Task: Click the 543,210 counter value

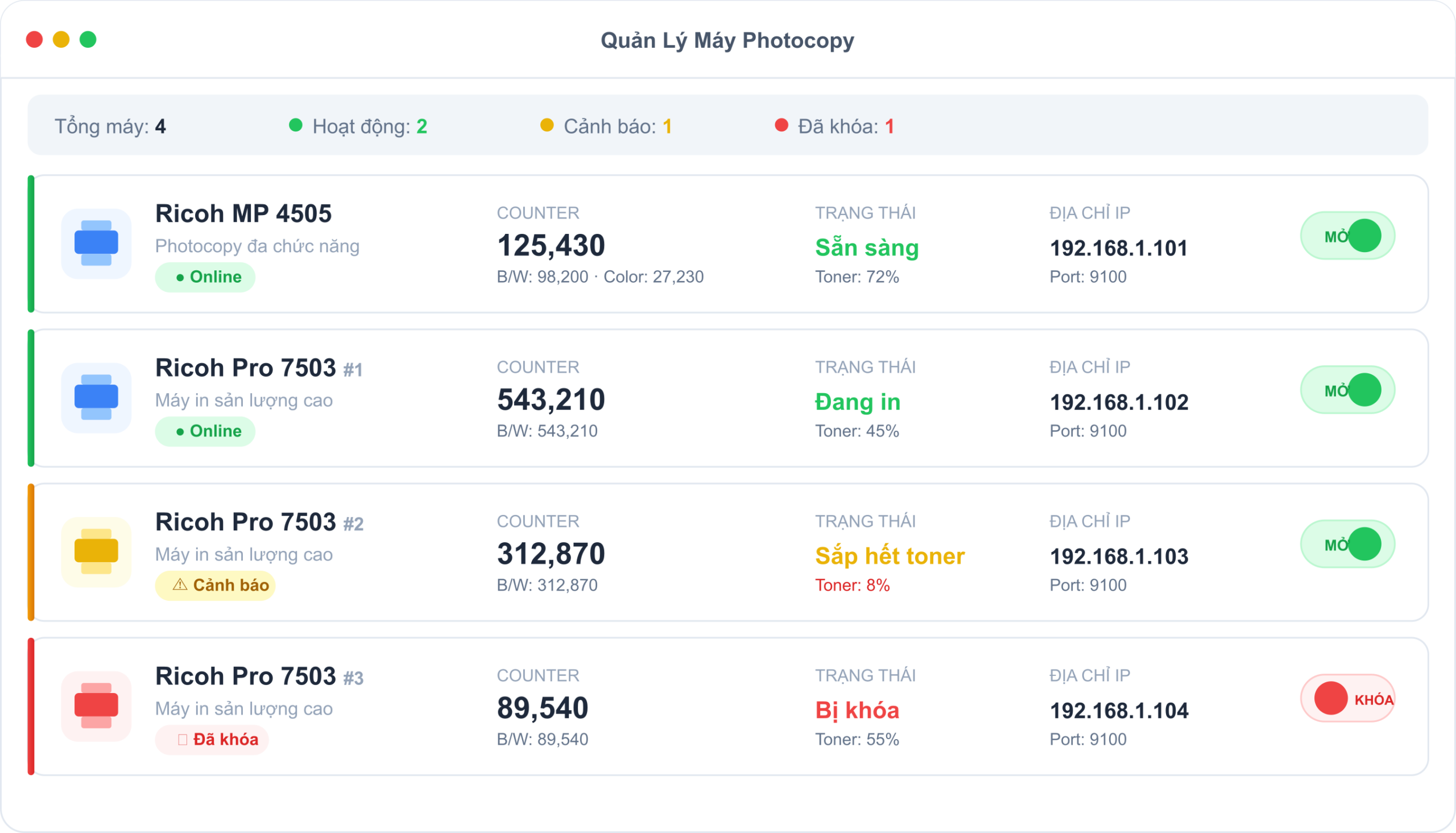Action: click(x=551, y=399)
